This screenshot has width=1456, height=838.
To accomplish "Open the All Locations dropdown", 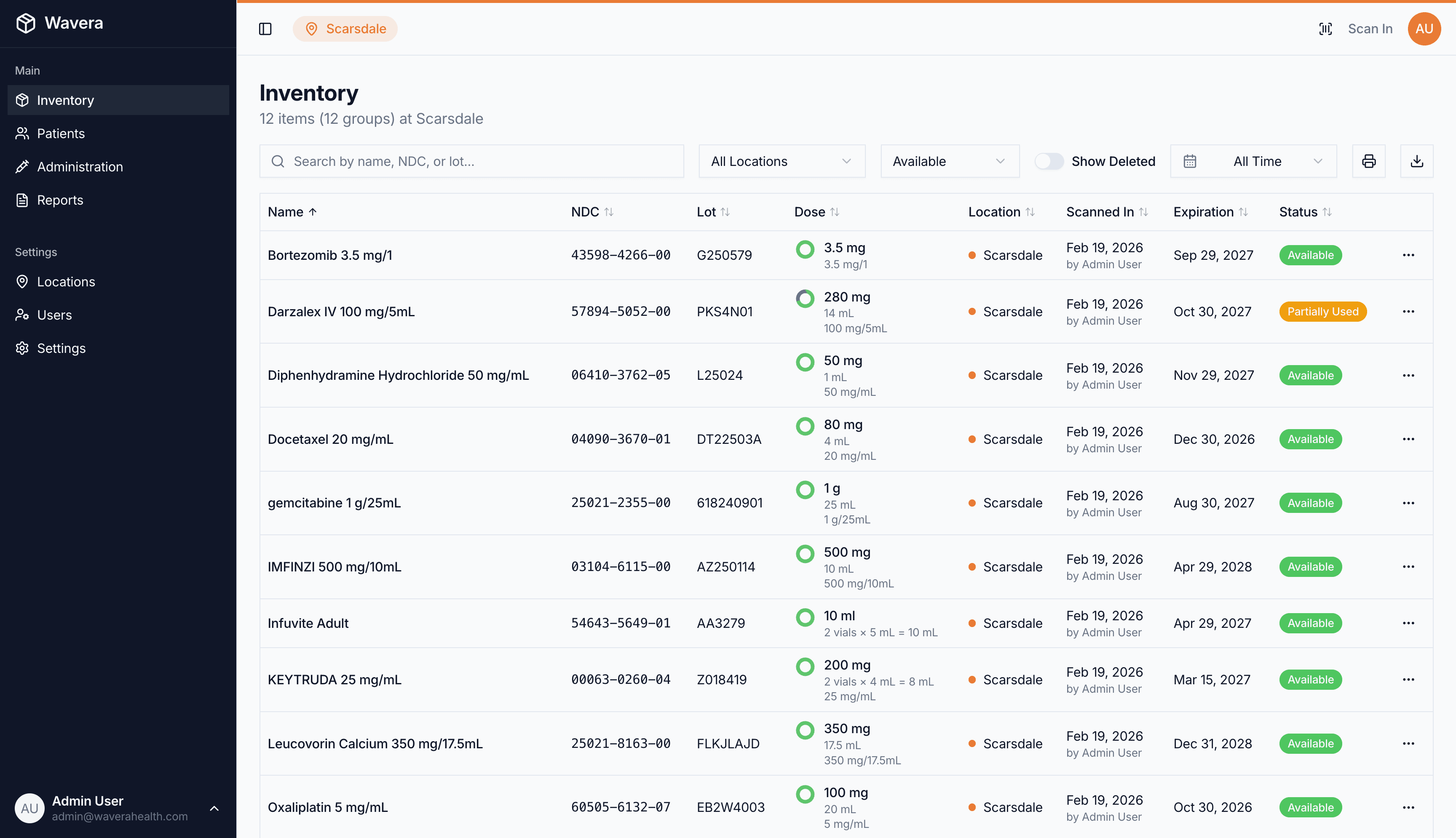I will pos(781,161).
